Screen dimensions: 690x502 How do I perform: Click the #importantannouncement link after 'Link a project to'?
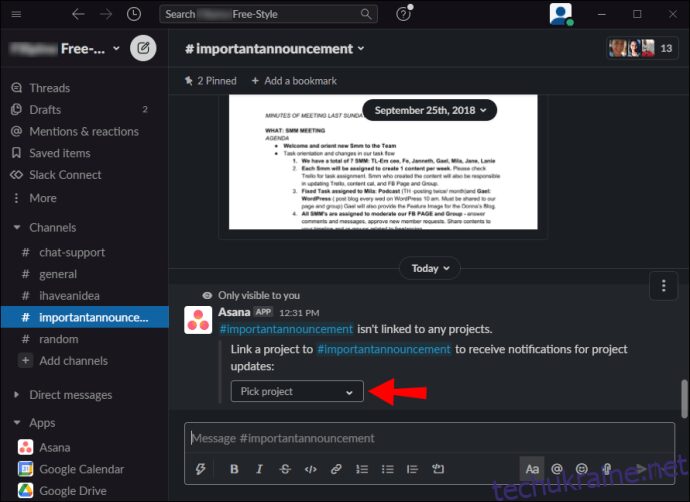384,349
